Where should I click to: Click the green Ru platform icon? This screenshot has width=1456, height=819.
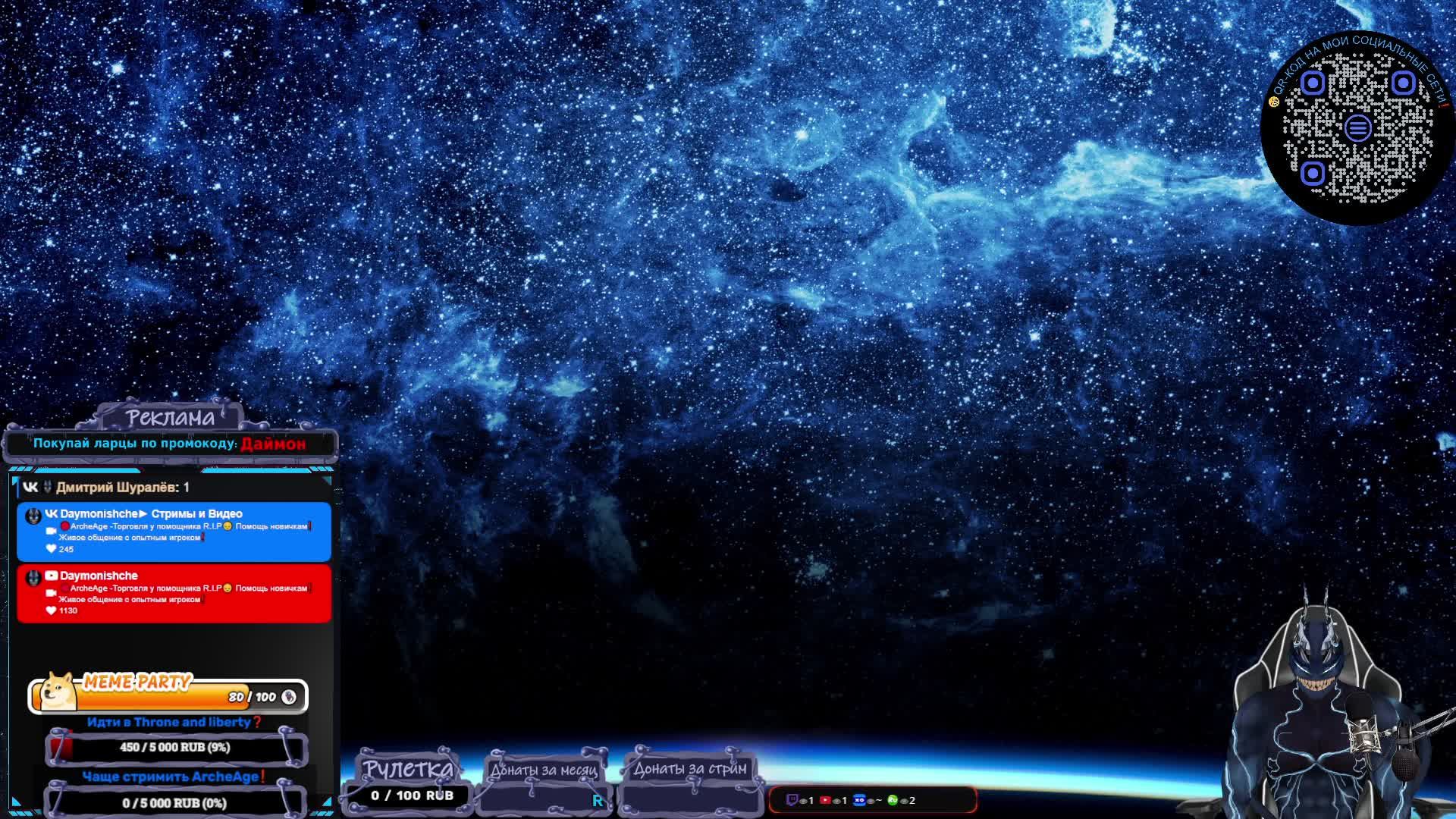(x=893, y=800)
